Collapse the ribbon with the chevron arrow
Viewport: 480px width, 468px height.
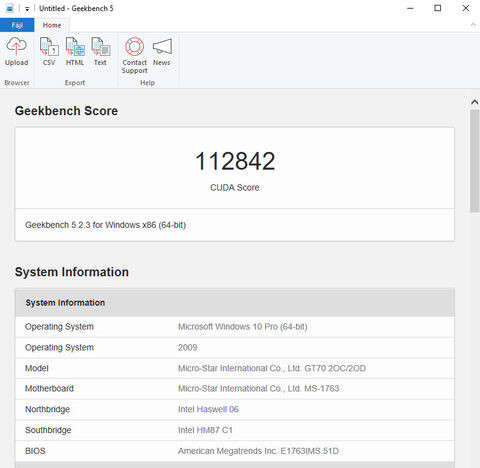(x=473, y=25)
